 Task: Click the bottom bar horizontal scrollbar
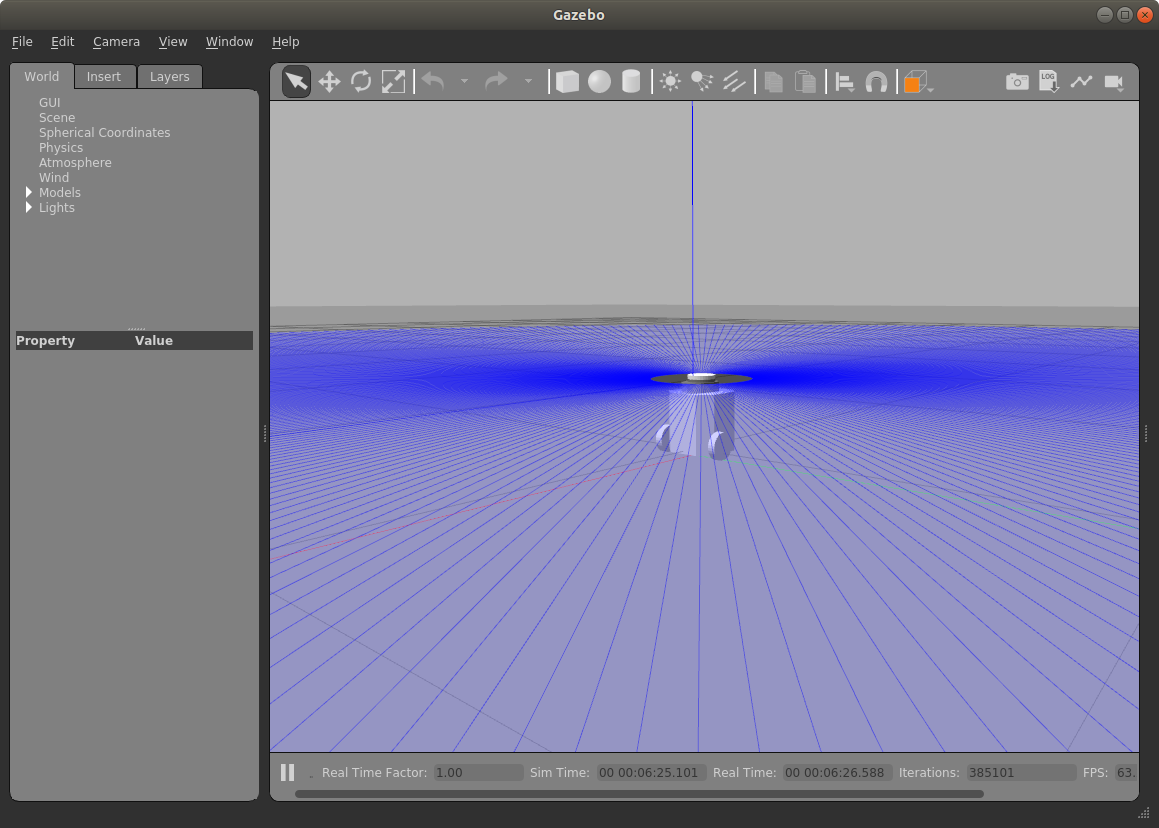click(x=639, y=794)
